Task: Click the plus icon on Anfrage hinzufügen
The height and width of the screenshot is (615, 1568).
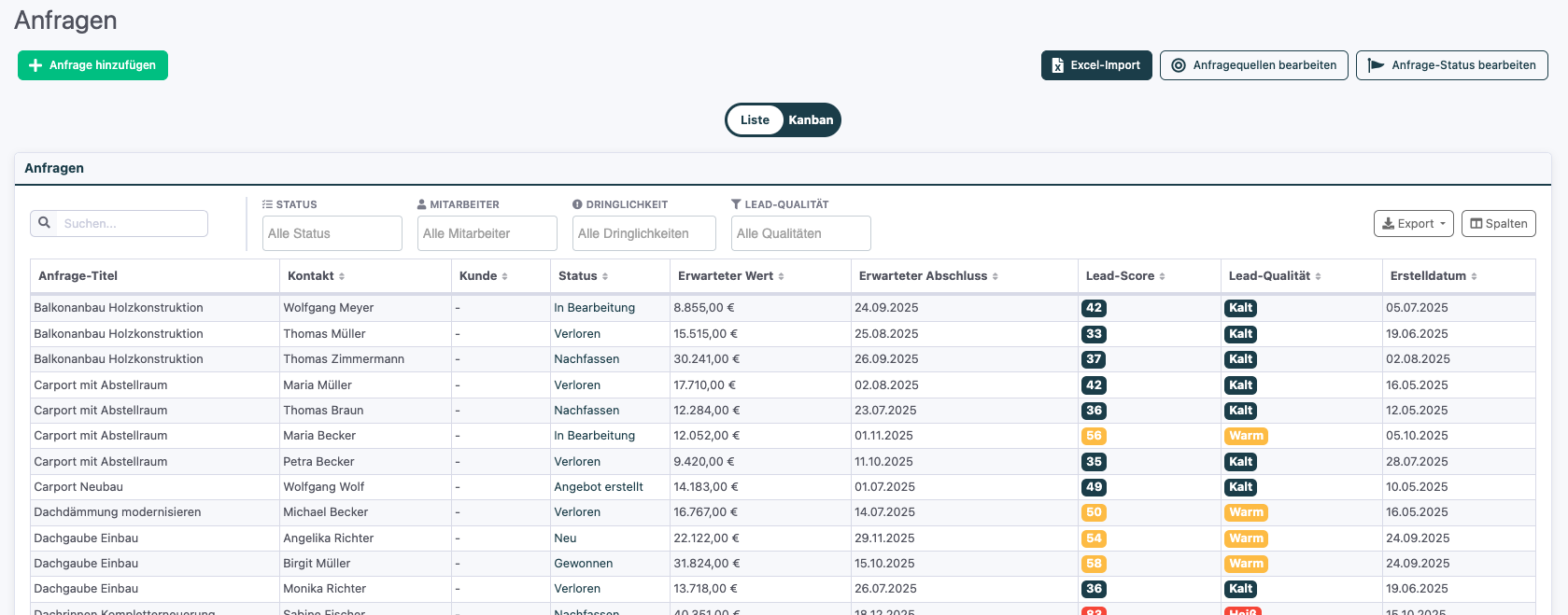Action: tap(35, 65)
